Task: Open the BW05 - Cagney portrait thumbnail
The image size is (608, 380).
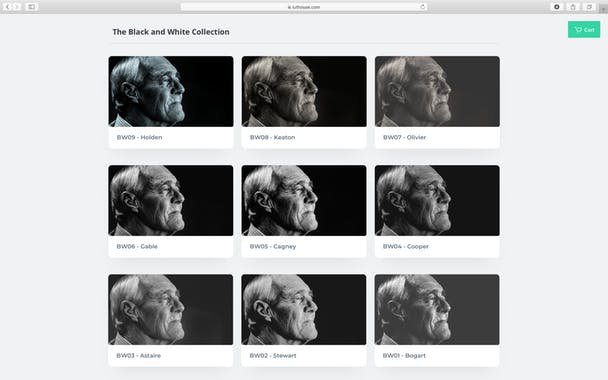Action: click(304, 200)
